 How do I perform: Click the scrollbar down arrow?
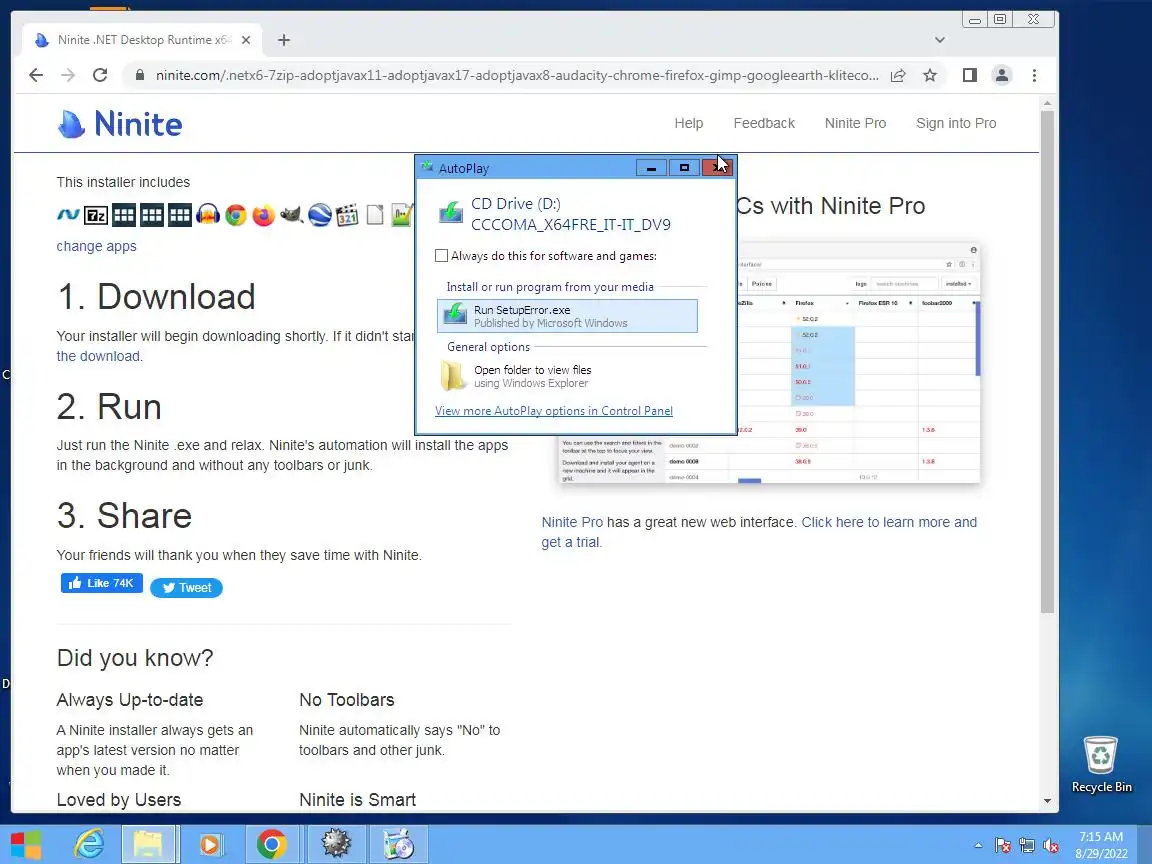[x=1047, y=801]
